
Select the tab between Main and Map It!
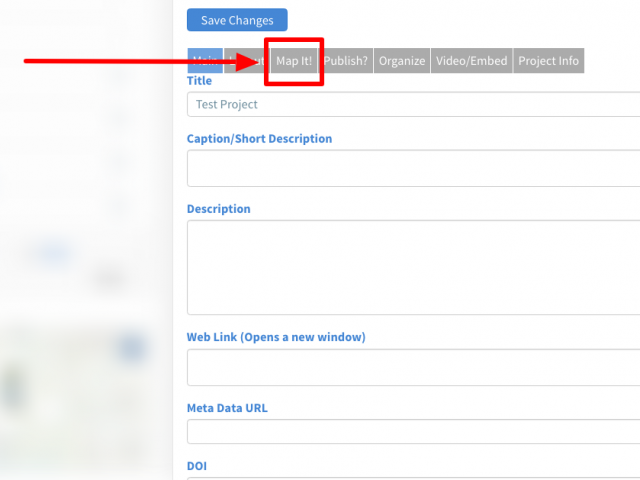[246, 61]
